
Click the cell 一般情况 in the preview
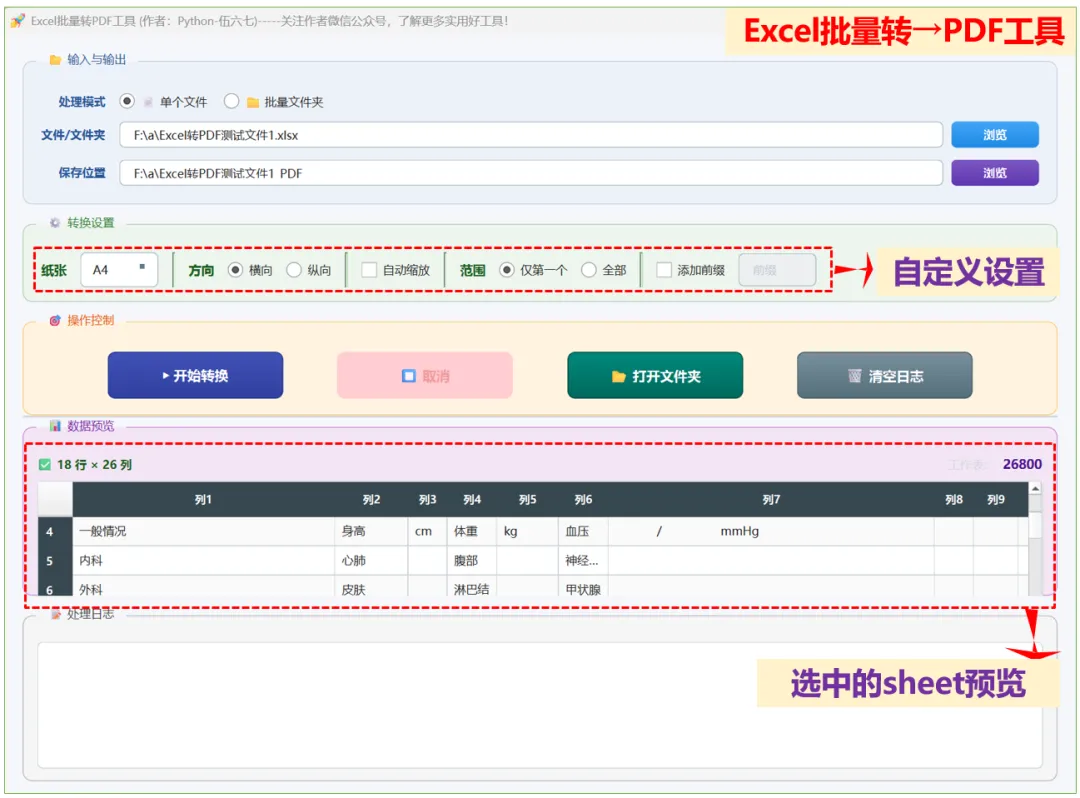click(x=203, y=532)
